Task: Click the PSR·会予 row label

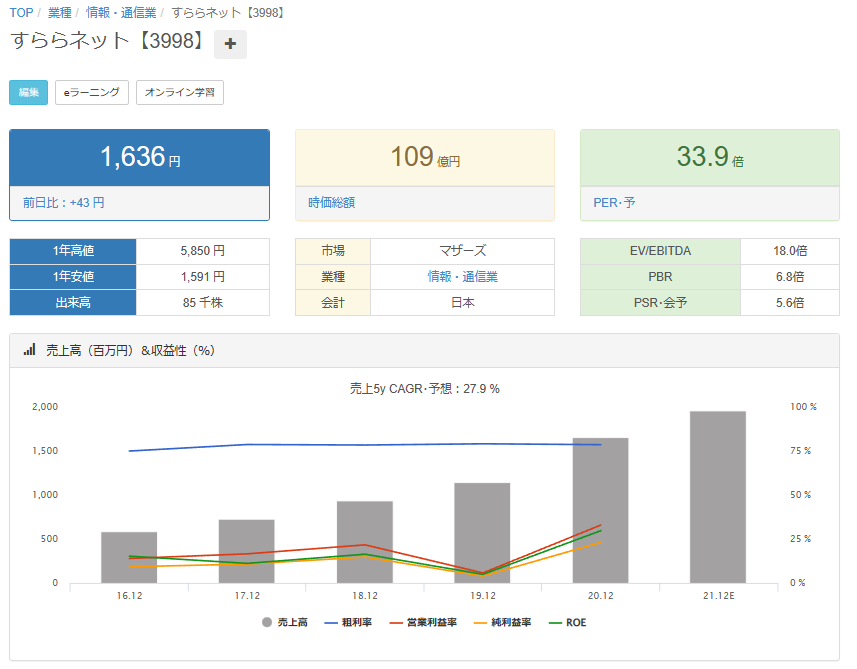Action: (660, 302)
